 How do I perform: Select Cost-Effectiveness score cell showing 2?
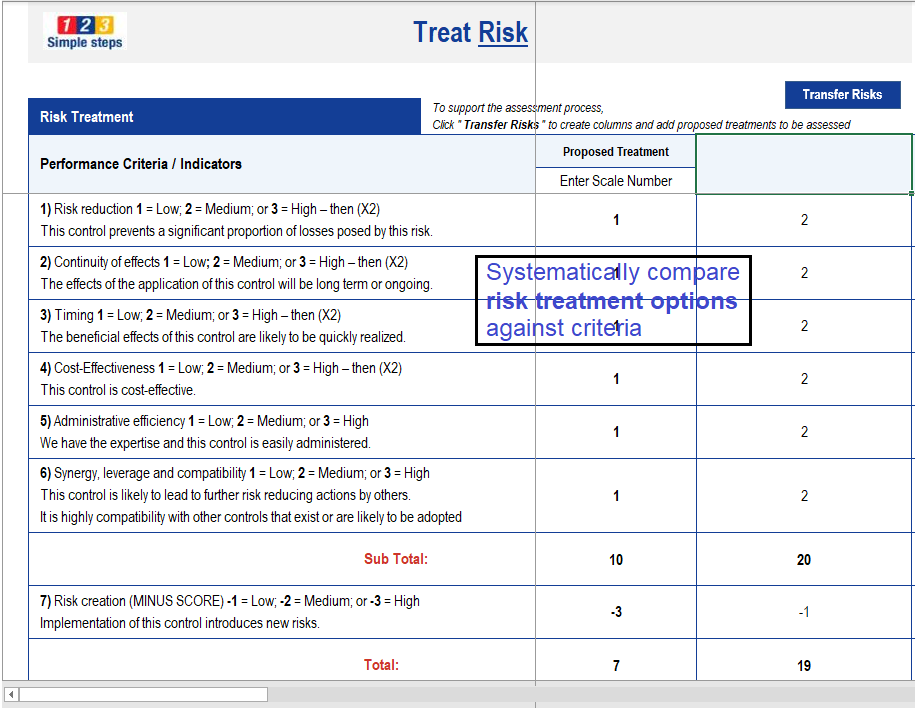[x=804, y=379]
